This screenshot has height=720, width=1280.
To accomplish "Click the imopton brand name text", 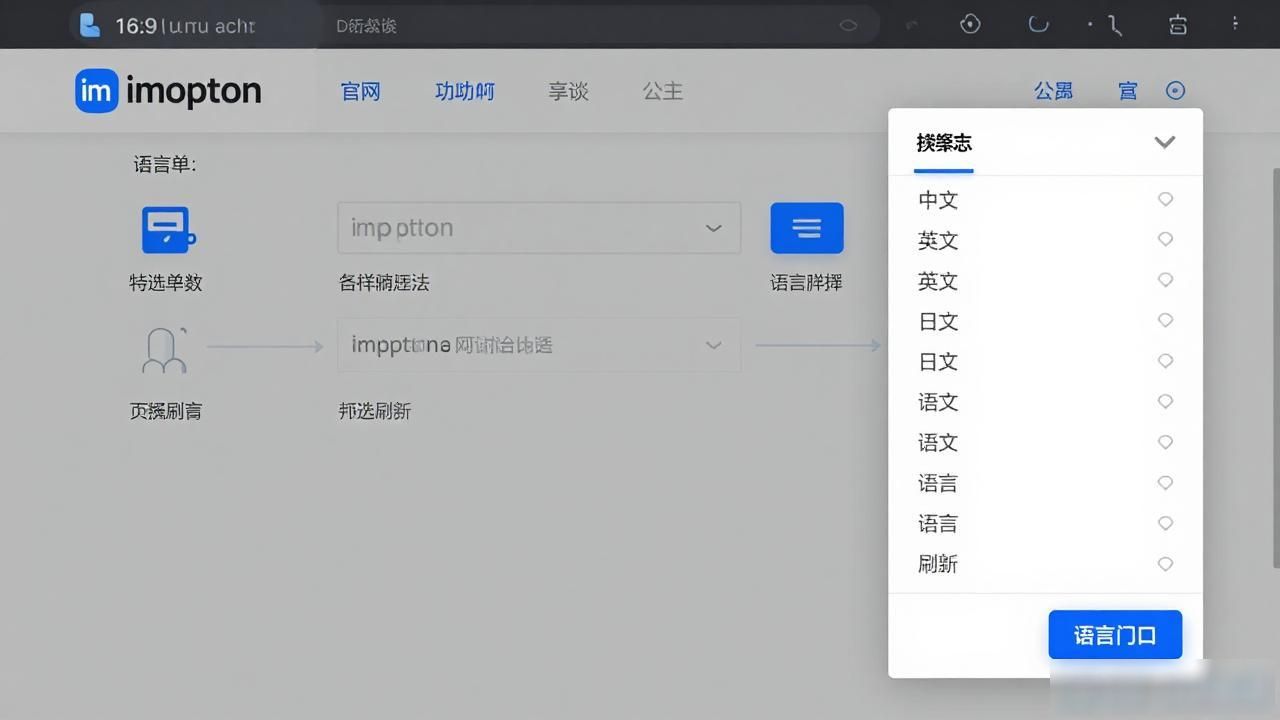I will (194, 91).
